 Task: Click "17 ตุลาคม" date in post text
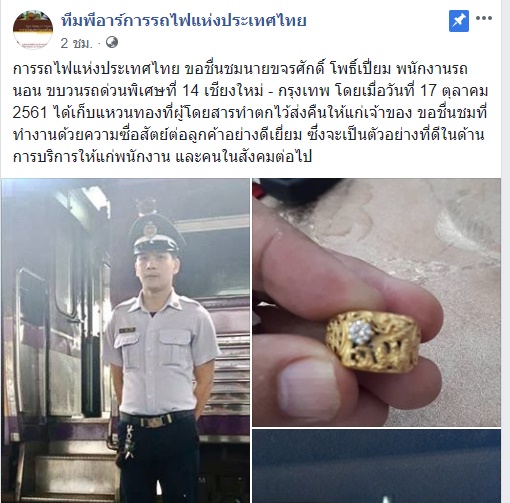click(454, 91)
